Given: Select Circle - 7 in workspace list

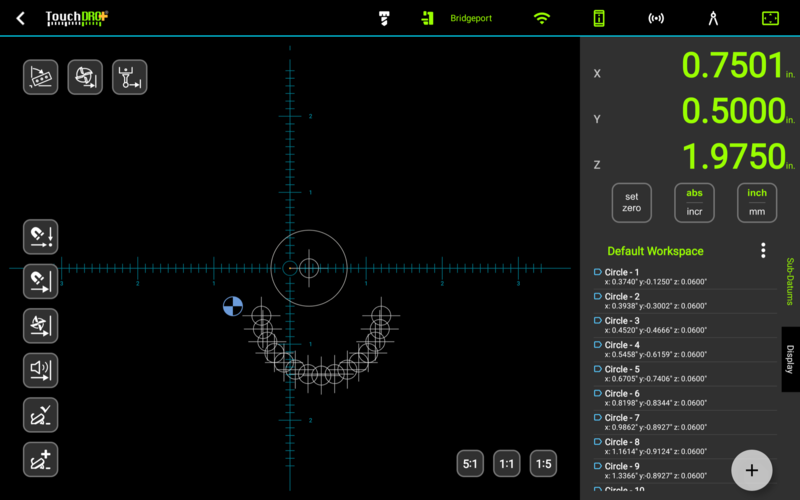Looking at the screenshot, I should (x=685, y=422).
